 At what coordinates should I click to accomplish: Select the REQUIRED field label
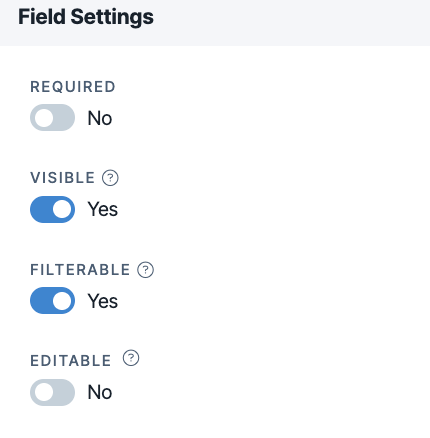pos(73,87)
